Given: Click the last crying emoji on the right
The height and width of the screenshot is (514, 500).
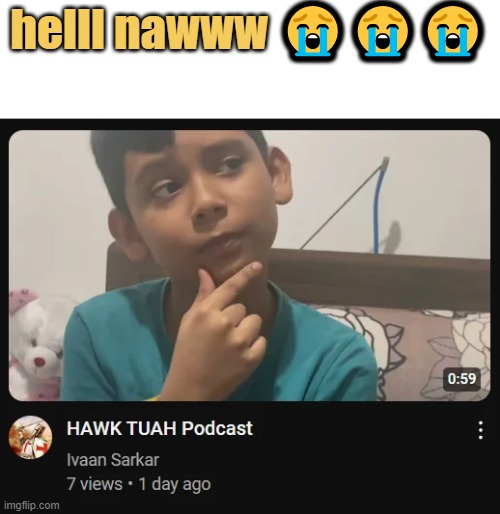Looking at the screenshot, I should point(453,31).
